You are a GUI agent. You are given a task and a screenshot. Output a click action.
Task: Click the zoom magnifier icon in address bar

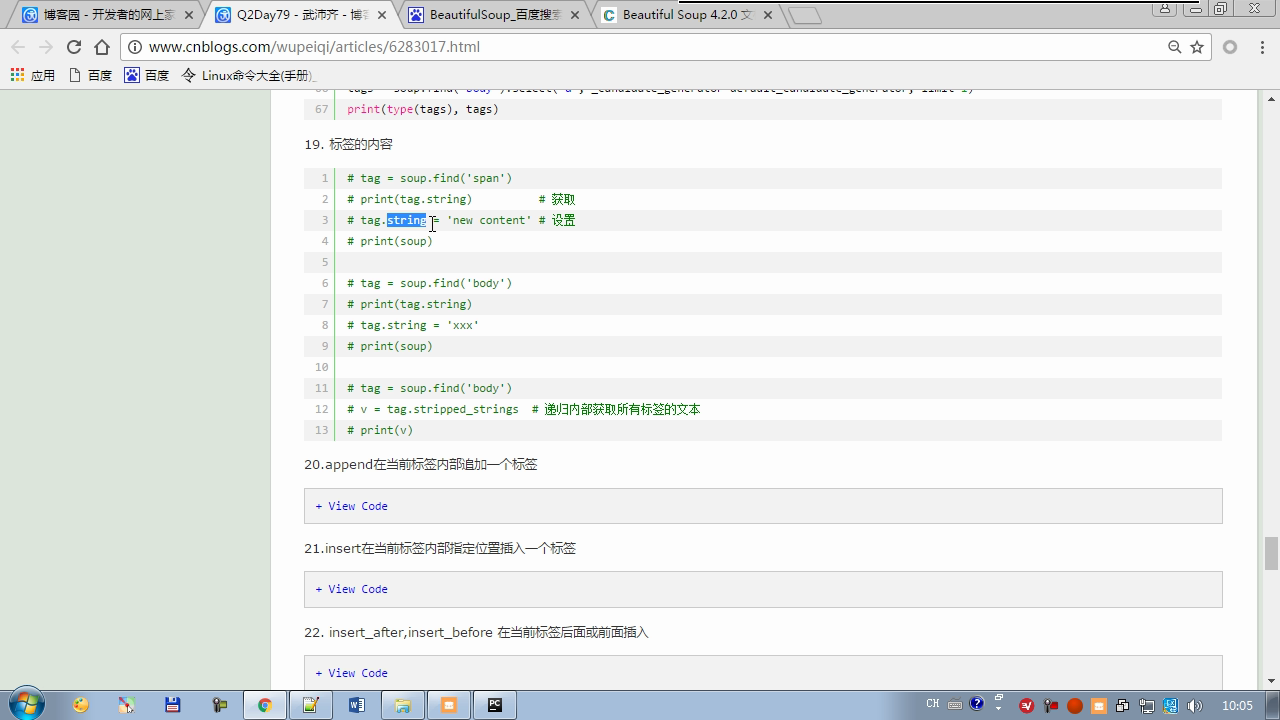click(1175, 47)
